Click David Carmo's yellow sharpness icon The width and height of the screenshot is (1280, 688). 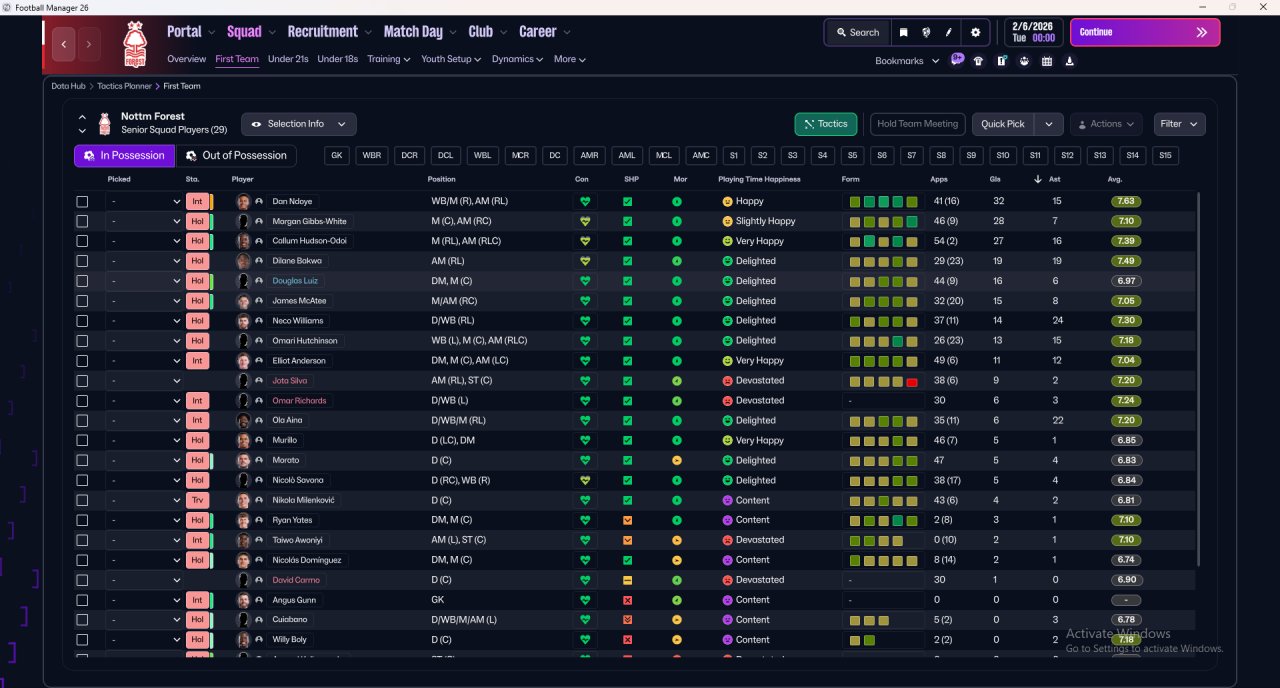tap(627, 580)
